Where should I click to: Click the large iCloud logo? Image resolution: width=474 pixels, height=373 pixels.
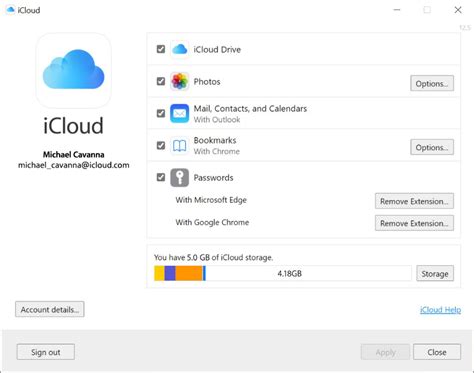coord(73,70)
